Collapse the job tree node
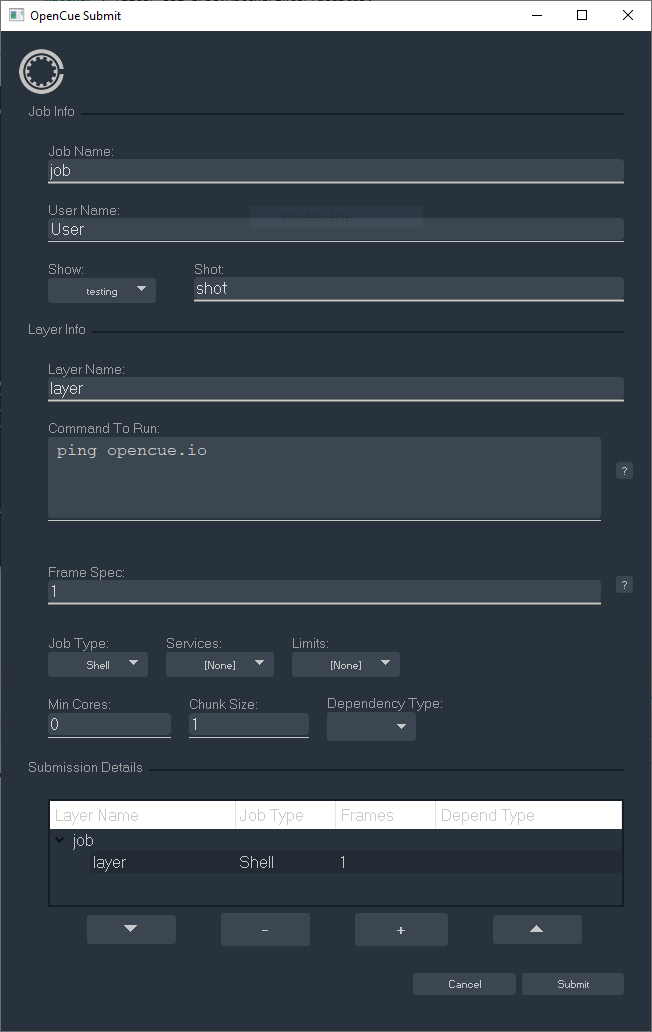Viewport: 652px width, 1032px height. [x=60, y=840]
